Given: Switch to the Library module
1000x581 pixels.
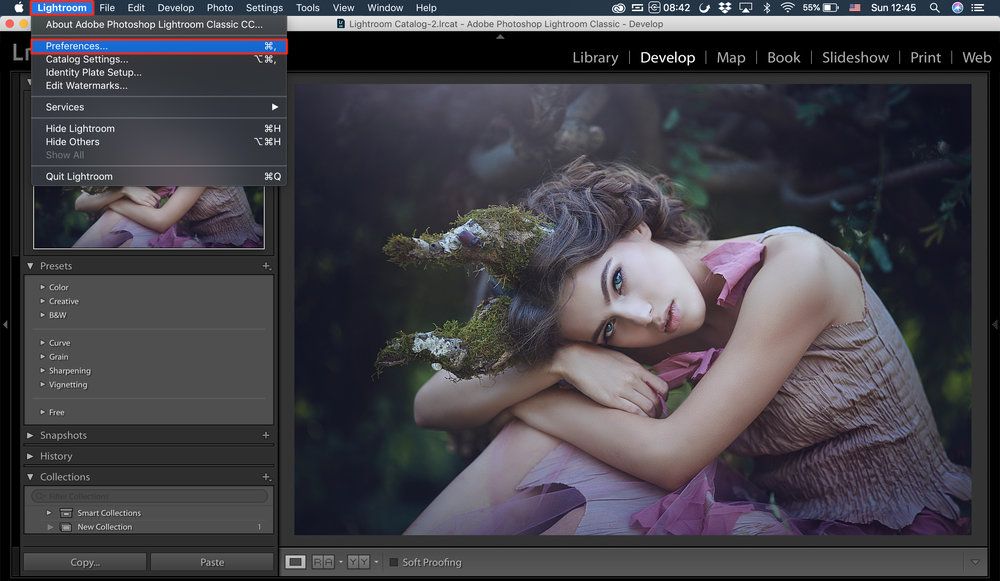Looking at the screenshot, I should [595, 57].
